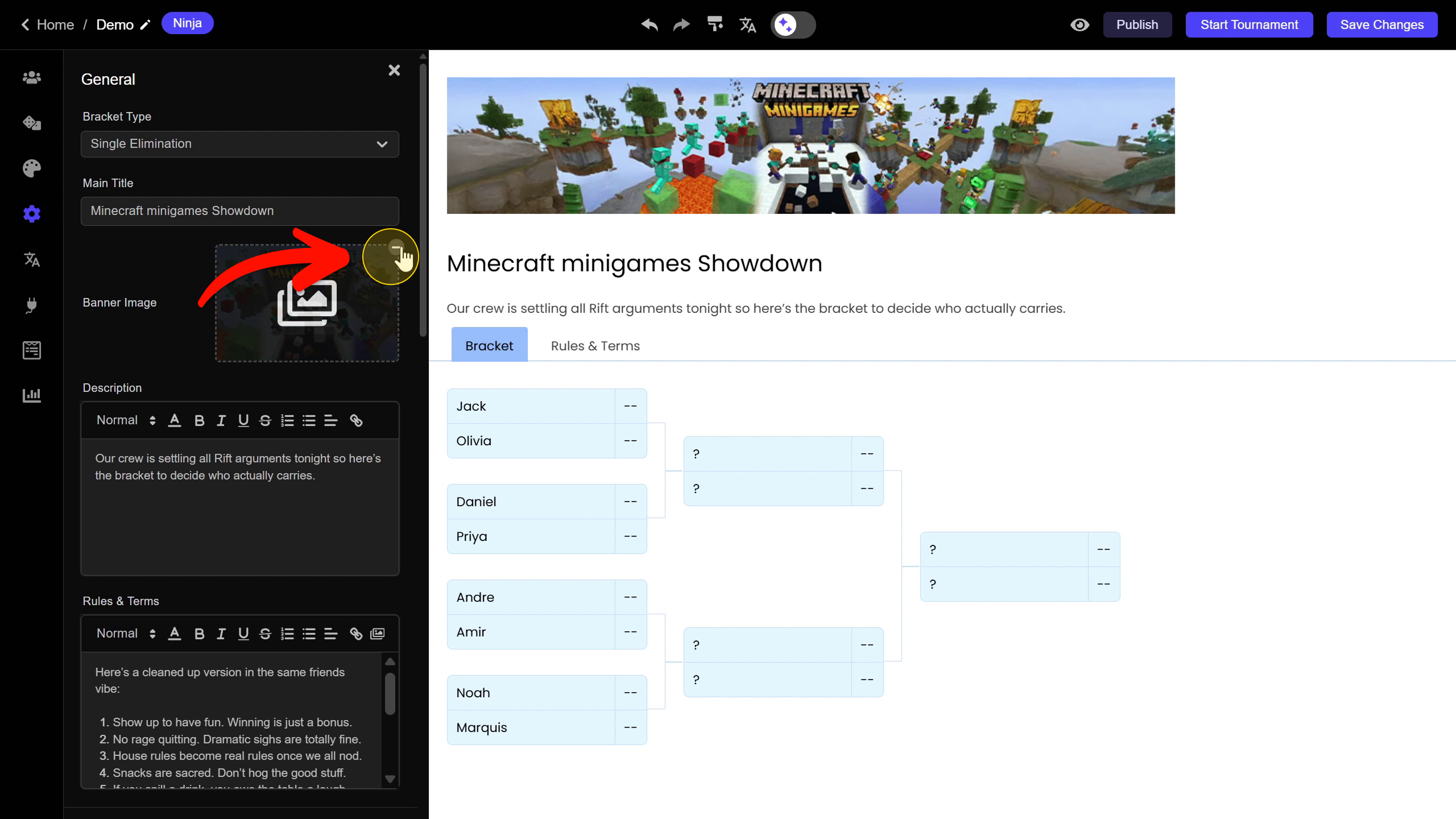Screen dimensions: 1456x819
Task: Expand the Bracket Type dropdown
Action: (x=239, y=144)
